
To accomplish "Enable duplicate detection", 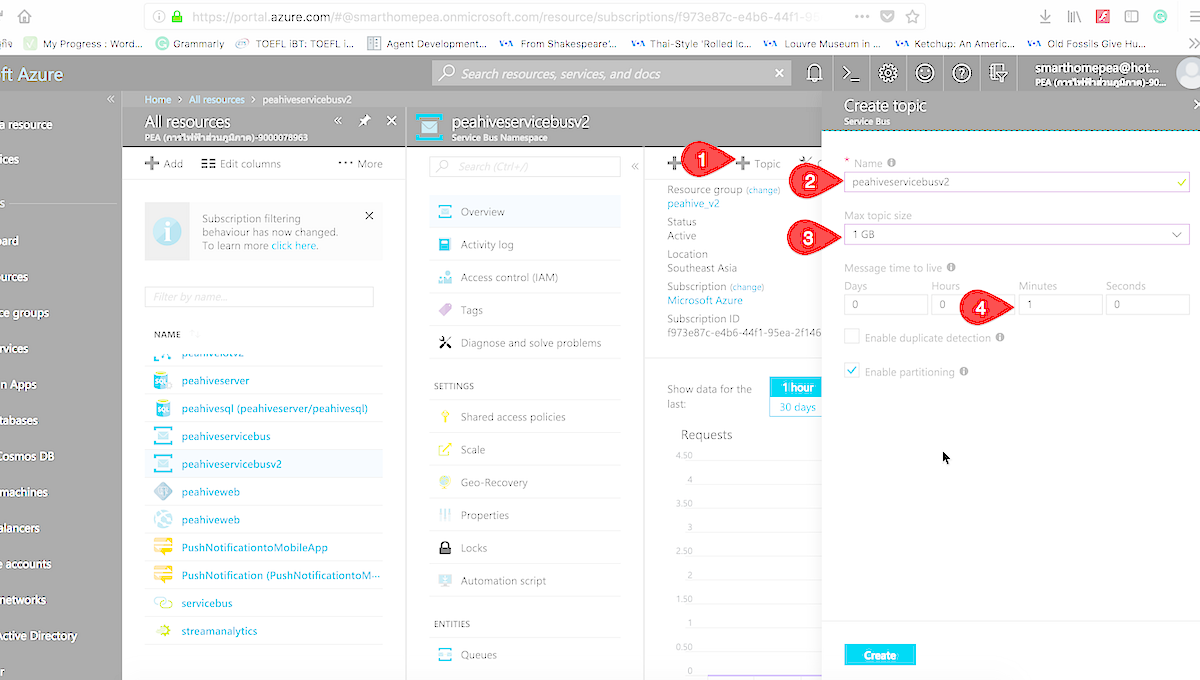I will click(x=851, y=336).
